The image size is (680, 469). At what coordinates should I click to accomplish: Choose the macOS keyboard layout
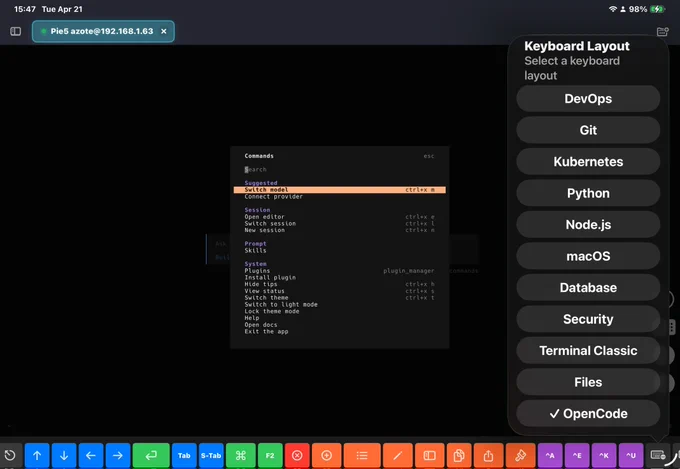(588, 256)
